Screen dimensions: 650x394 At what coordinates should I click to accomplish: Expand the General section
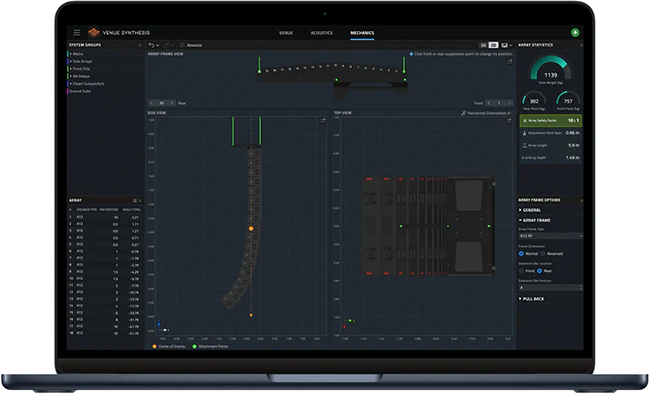pos(530,210)
